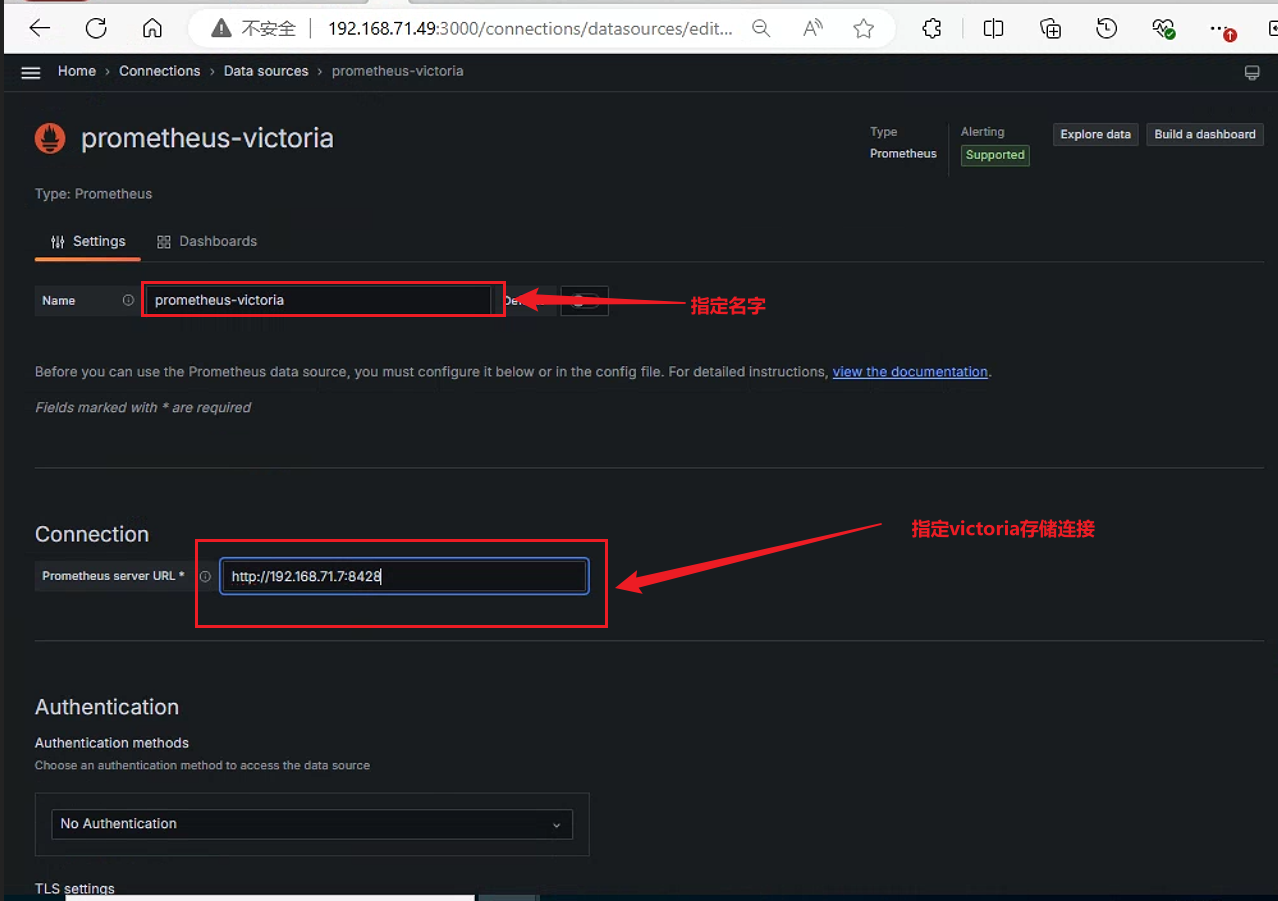1278x901 pixels.
Task: Click the prometheus-victoria breadcrumb item
Action: pos(397,71)
